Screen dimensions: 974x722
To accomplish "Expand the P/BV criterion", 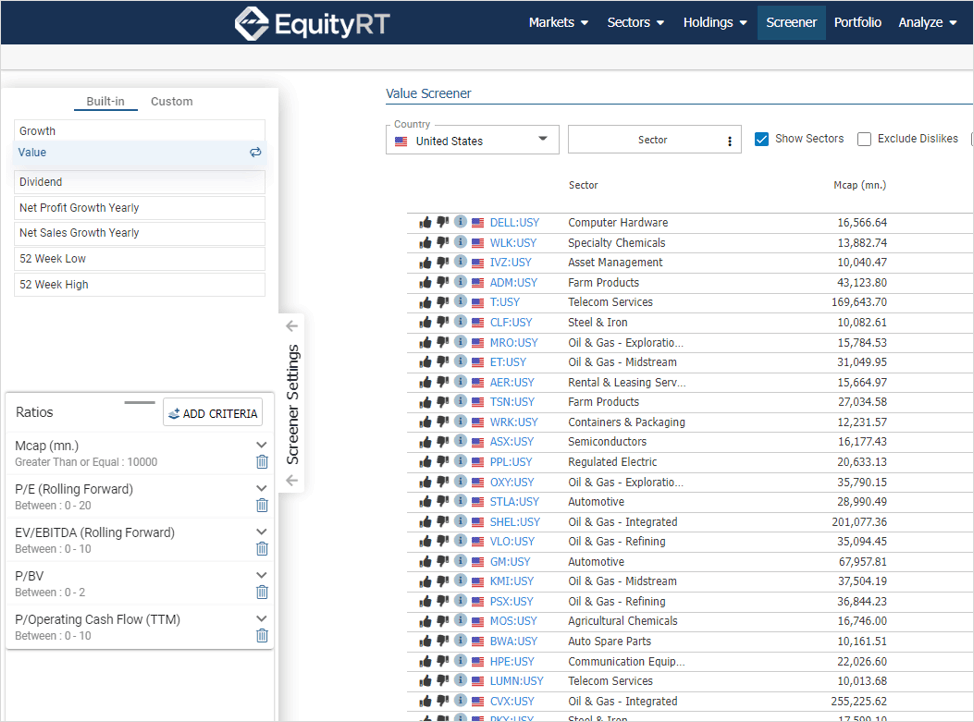I will point(262,575).
